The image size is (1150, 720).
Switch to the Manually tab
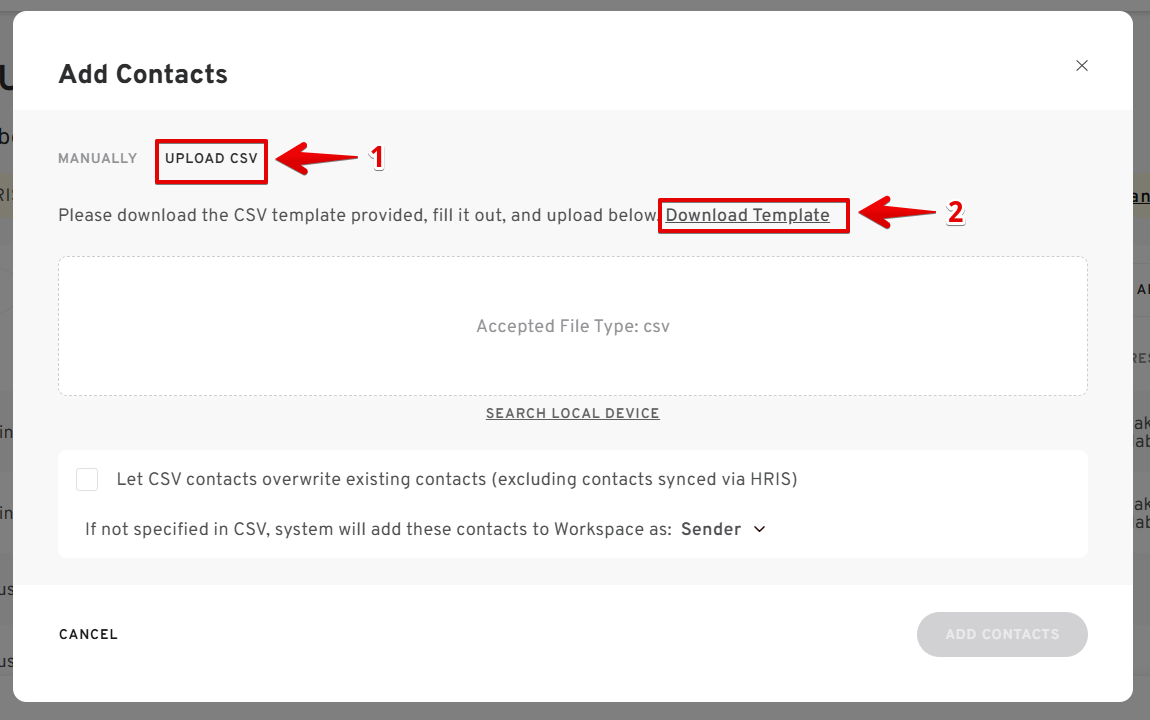pos(97,159)
